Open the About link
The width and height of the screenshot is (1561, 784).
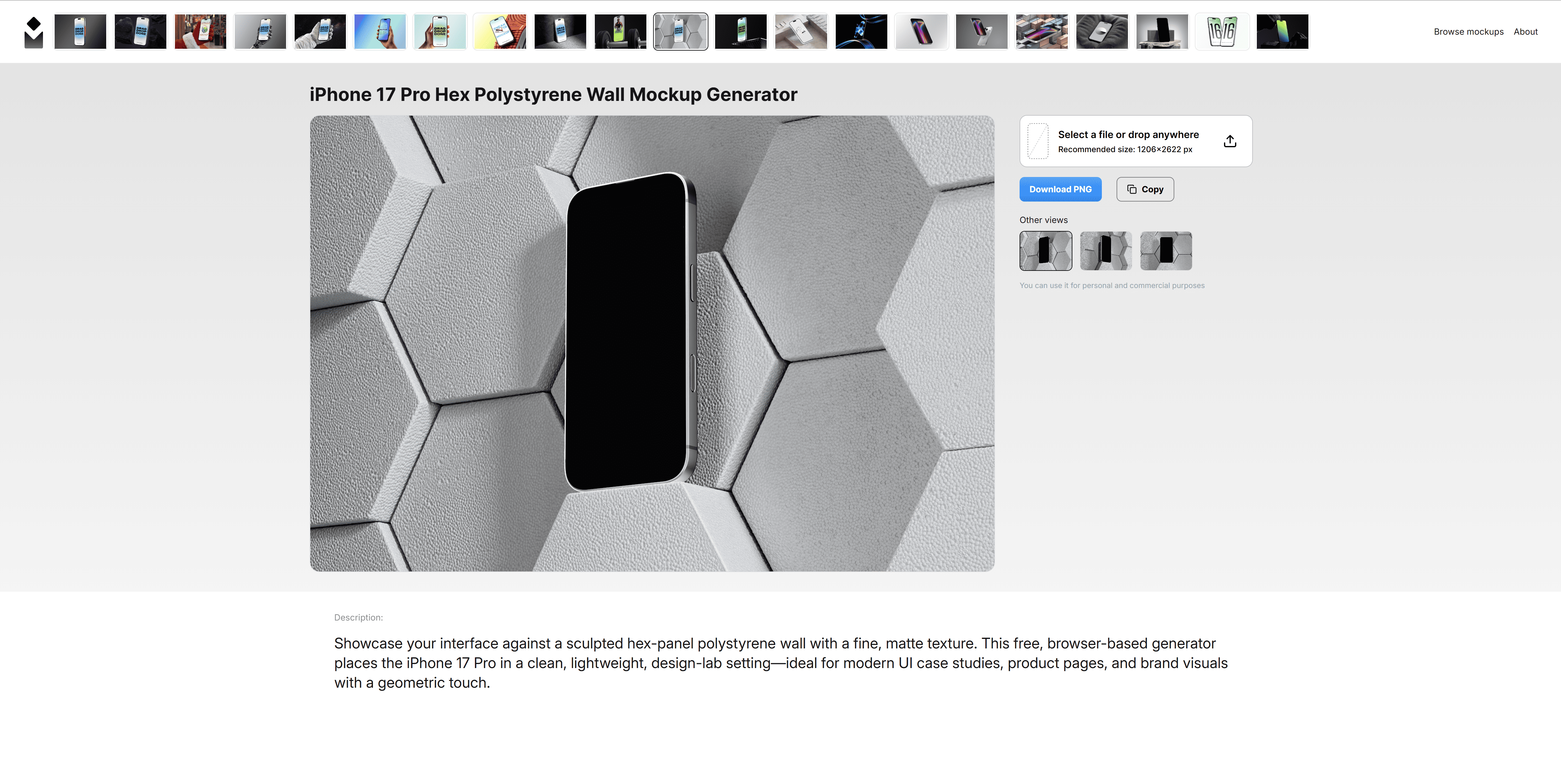(x=1525, y=32)
